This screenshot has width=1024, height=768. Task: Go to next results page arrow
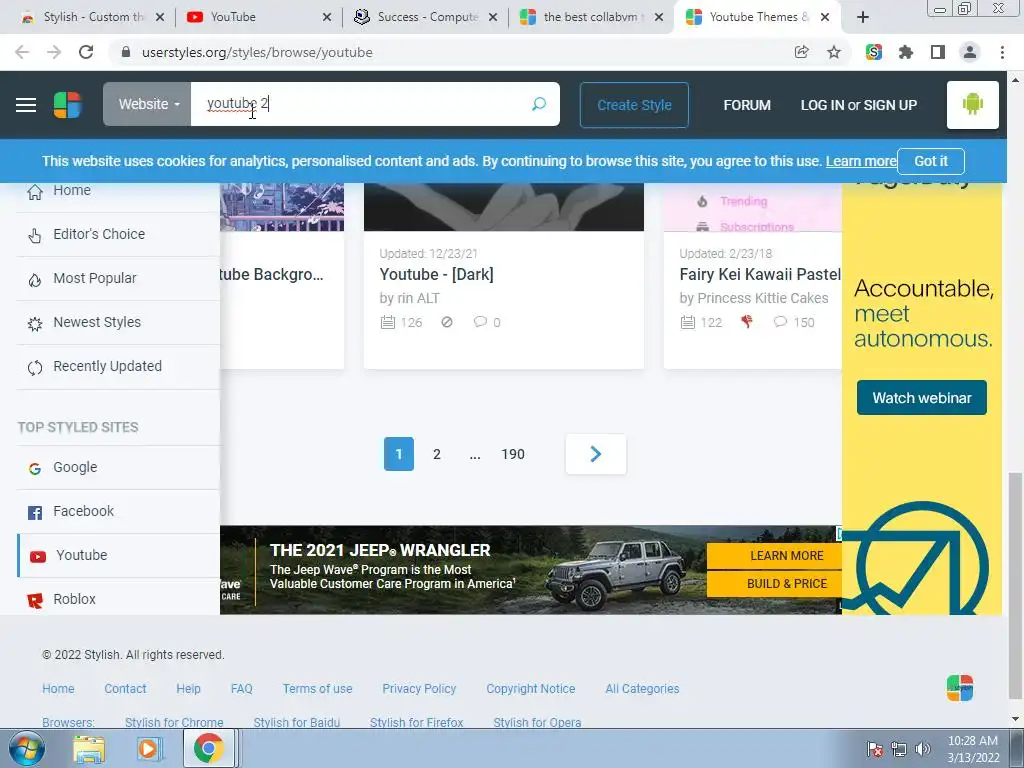(x=596, y=454)
